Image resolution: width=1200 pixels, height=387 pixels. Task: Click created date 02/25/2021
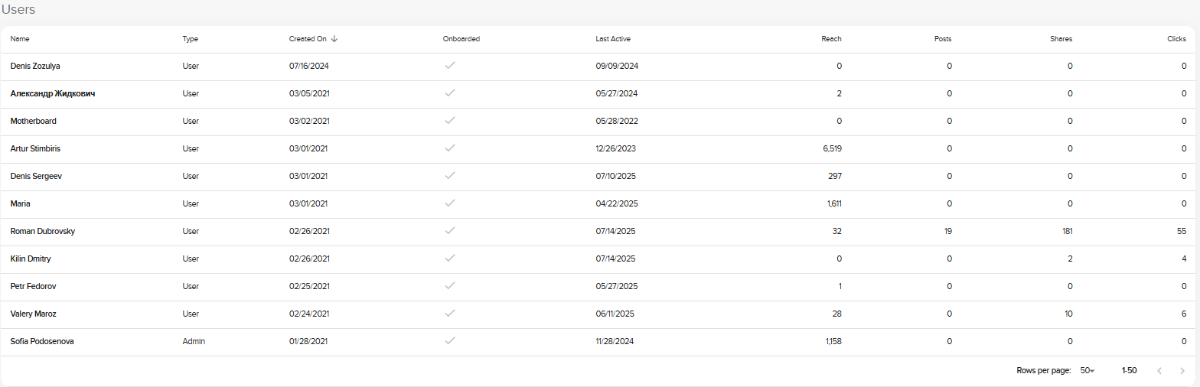(309, 286)
